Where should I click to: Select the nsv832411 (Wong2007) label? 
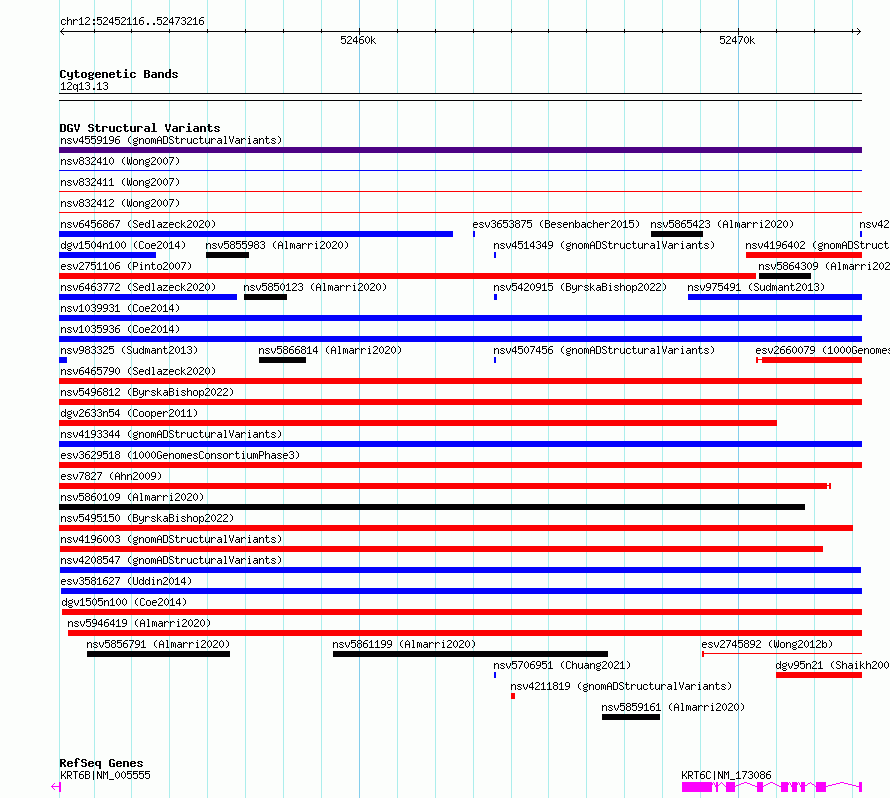tap(120, 182)
